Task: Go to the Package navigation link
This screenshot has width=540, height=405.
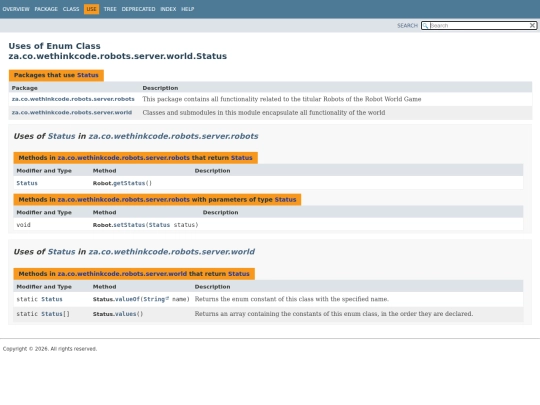Action: tap(46, 9)
